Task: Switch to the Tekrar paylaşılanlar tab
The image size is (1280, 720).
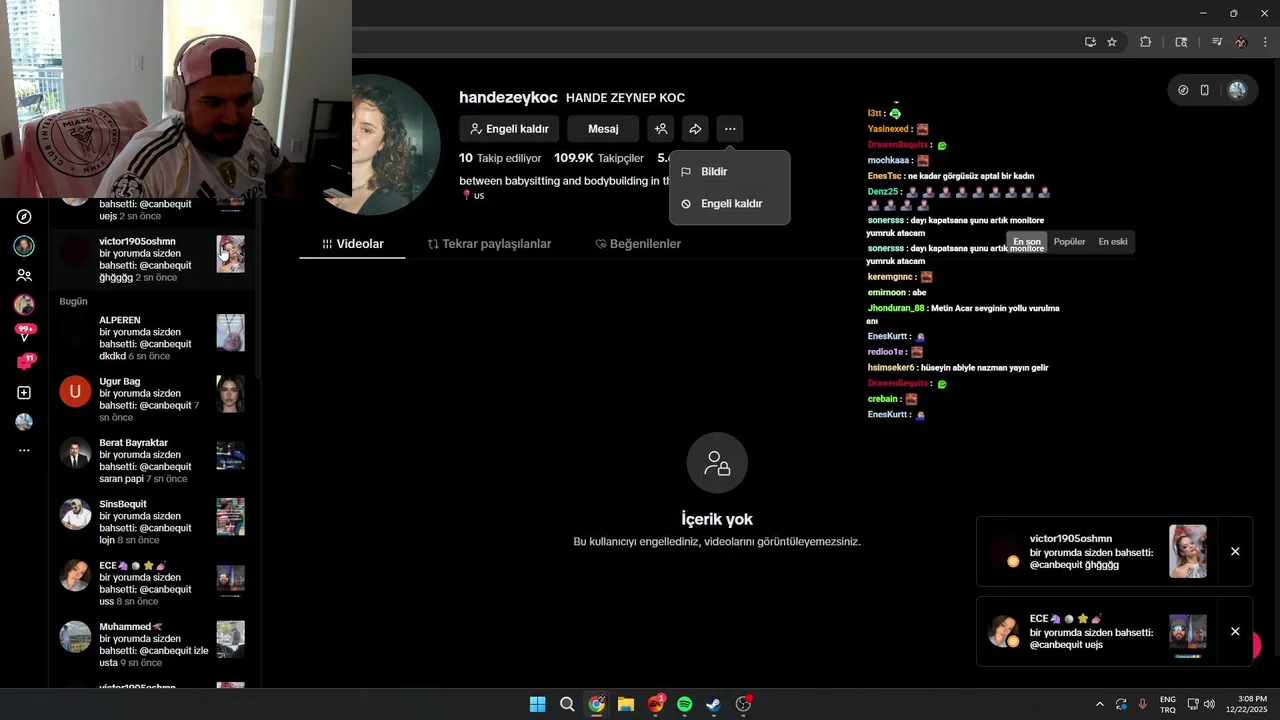Action: tap(489, 244)
